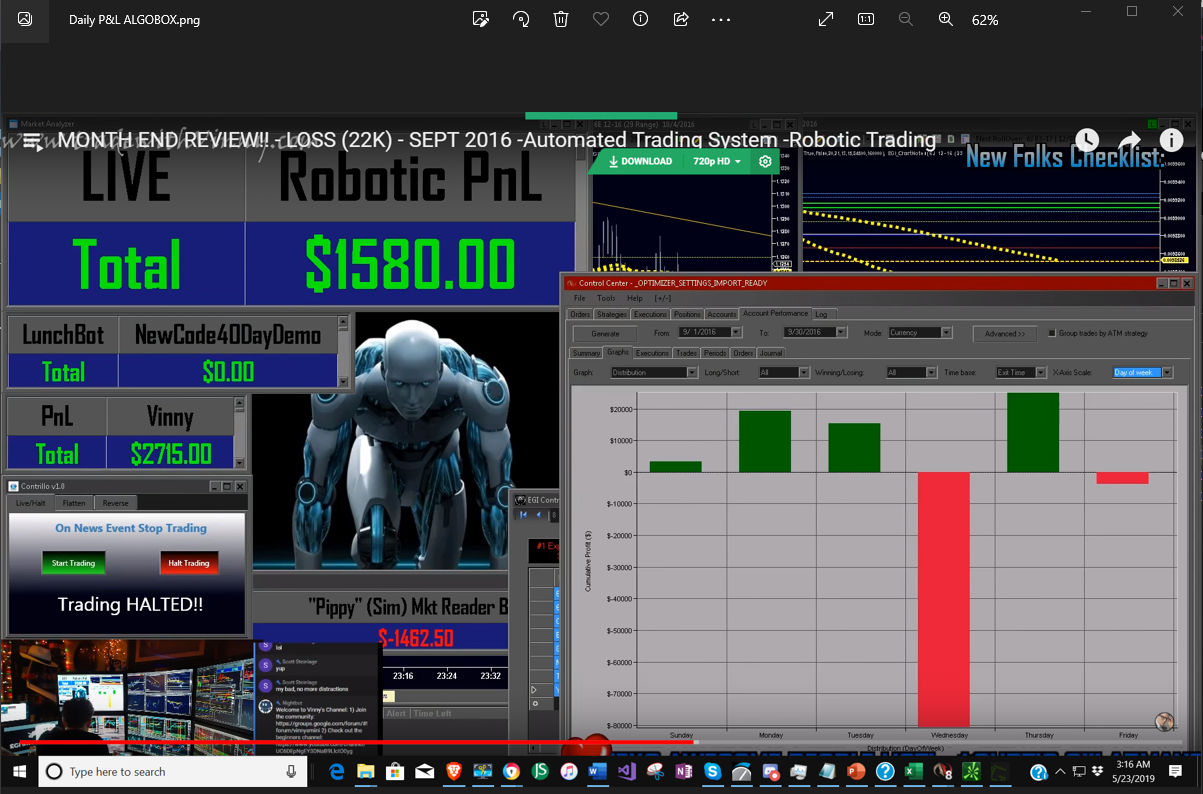
Task: Enter fullscreen with the diagonal arrows icon
Action: point(826,19)
